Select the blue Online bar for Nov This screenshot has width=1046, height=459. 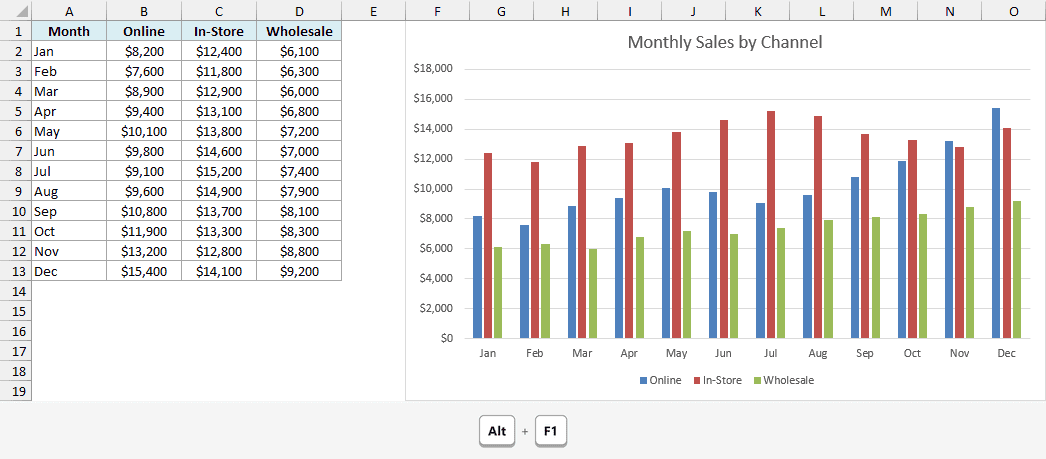coord(949,240)
